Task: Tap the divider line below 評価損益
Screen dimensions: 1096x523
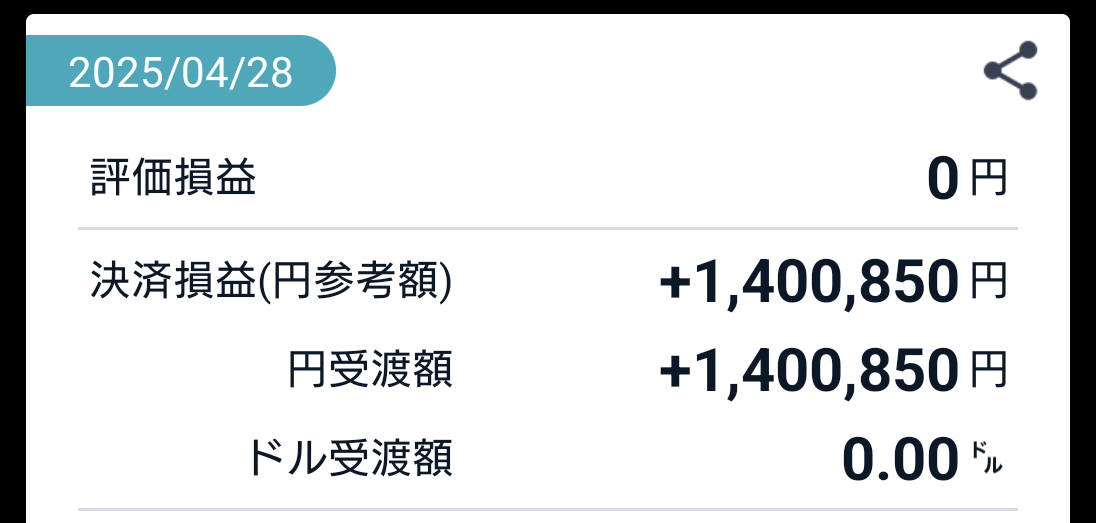Action: (x=548, y=229)
